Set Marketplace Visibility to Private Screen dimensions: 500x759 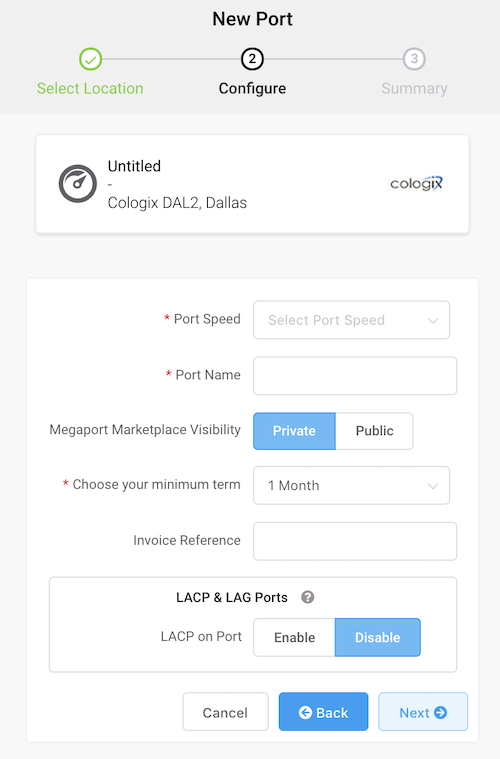tap(294, 431)
